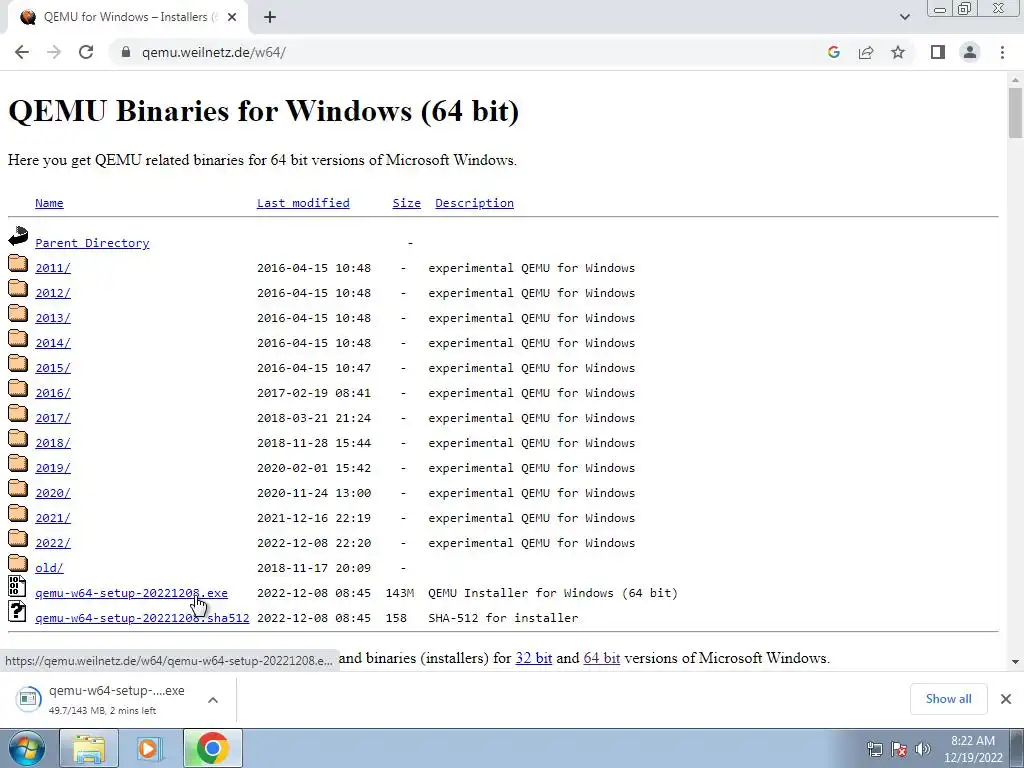Open the Action Center flag icon
Image resolution: width=1024 pixels, height=768 pixels.
coord(899,749)
